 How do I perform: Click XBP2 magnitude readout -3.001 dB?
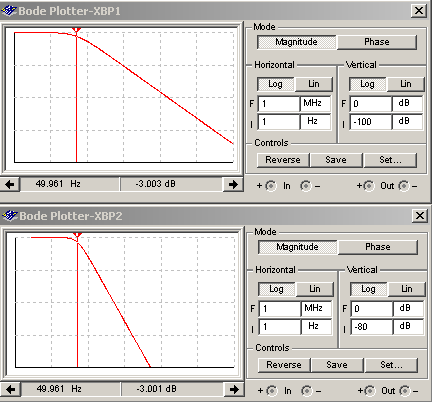coord(172,389)
